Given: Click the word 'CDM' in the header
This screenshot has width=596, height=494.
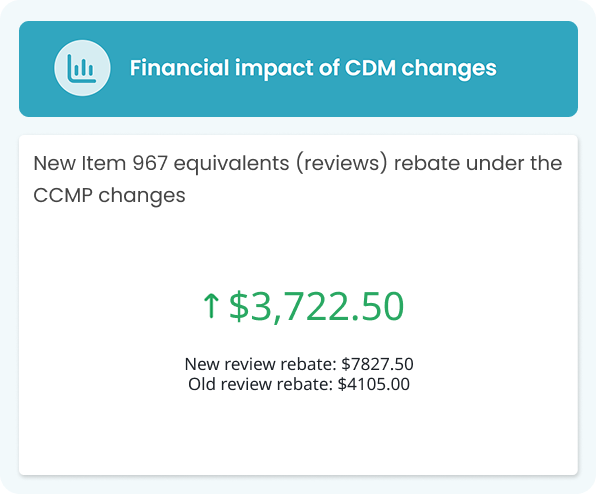Looking at the screenshot, I should (x=370, y=68).
